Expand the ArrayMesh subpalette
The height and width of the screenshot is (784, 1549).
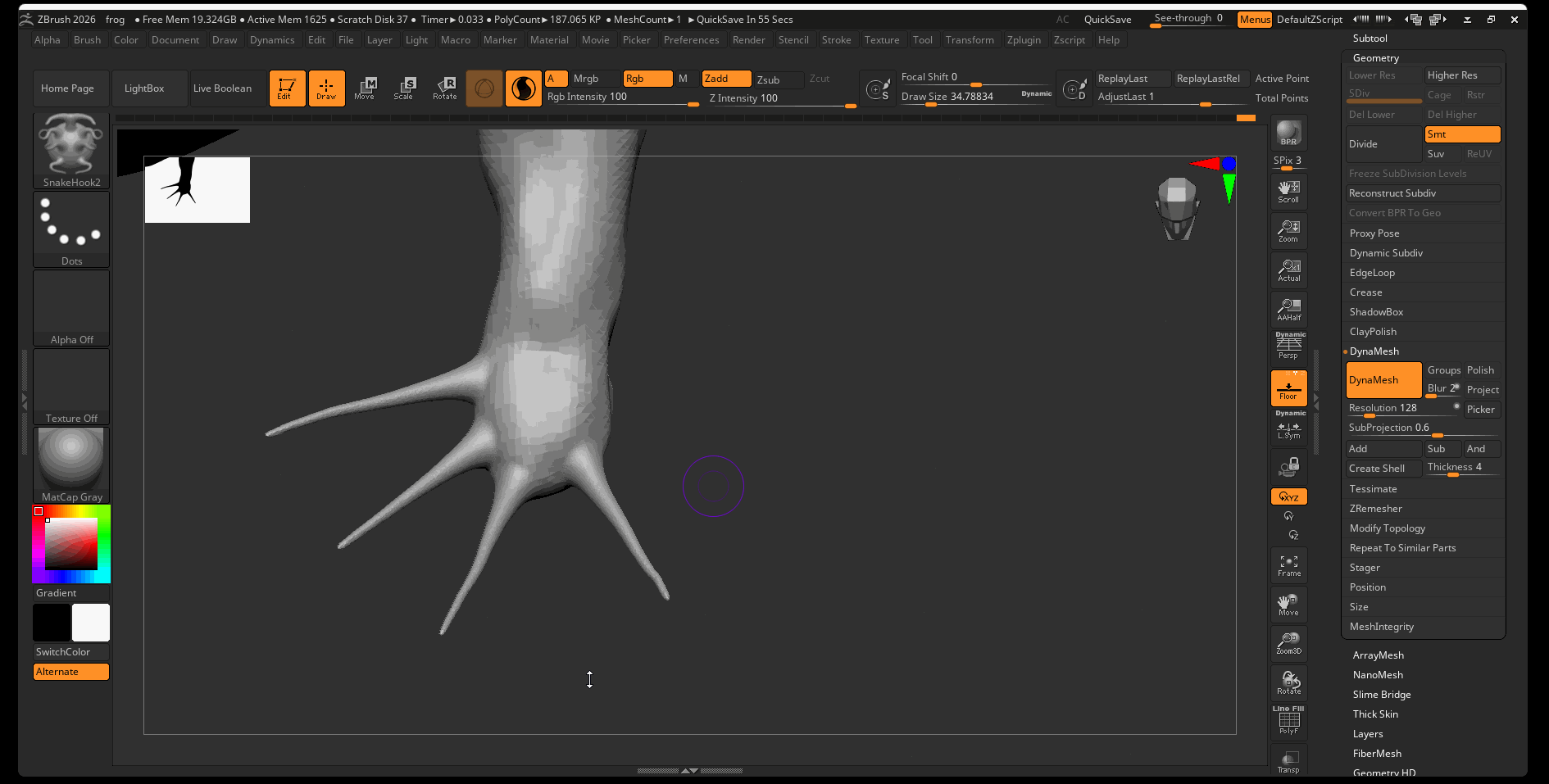pos(1378,655)
